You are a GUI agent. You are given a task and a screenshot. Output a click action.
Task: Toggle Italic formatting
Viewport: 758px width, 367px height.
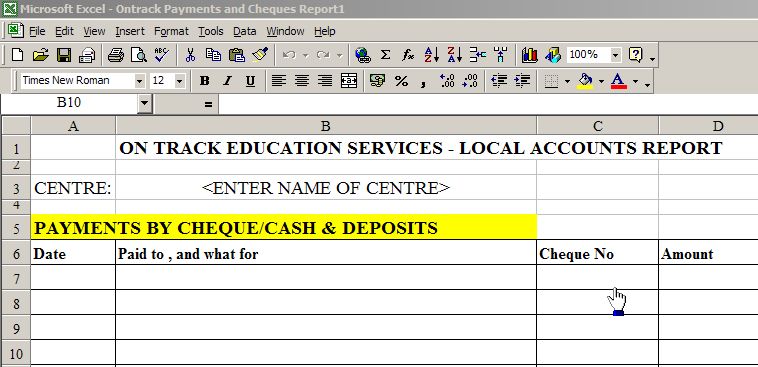tap(227, 81)
